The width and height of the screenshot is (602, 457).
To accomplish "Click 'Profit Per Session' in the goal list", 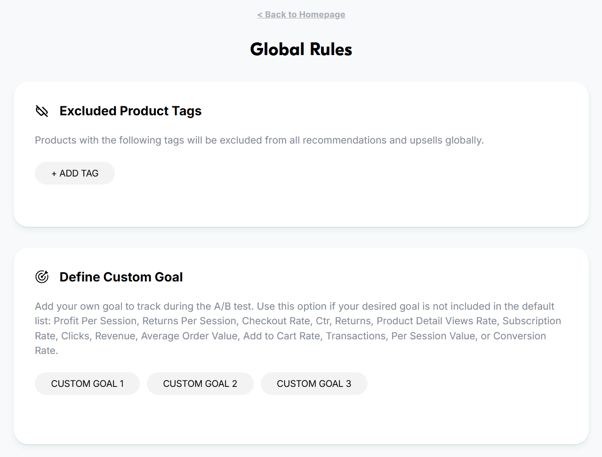I will coord(95,321).
